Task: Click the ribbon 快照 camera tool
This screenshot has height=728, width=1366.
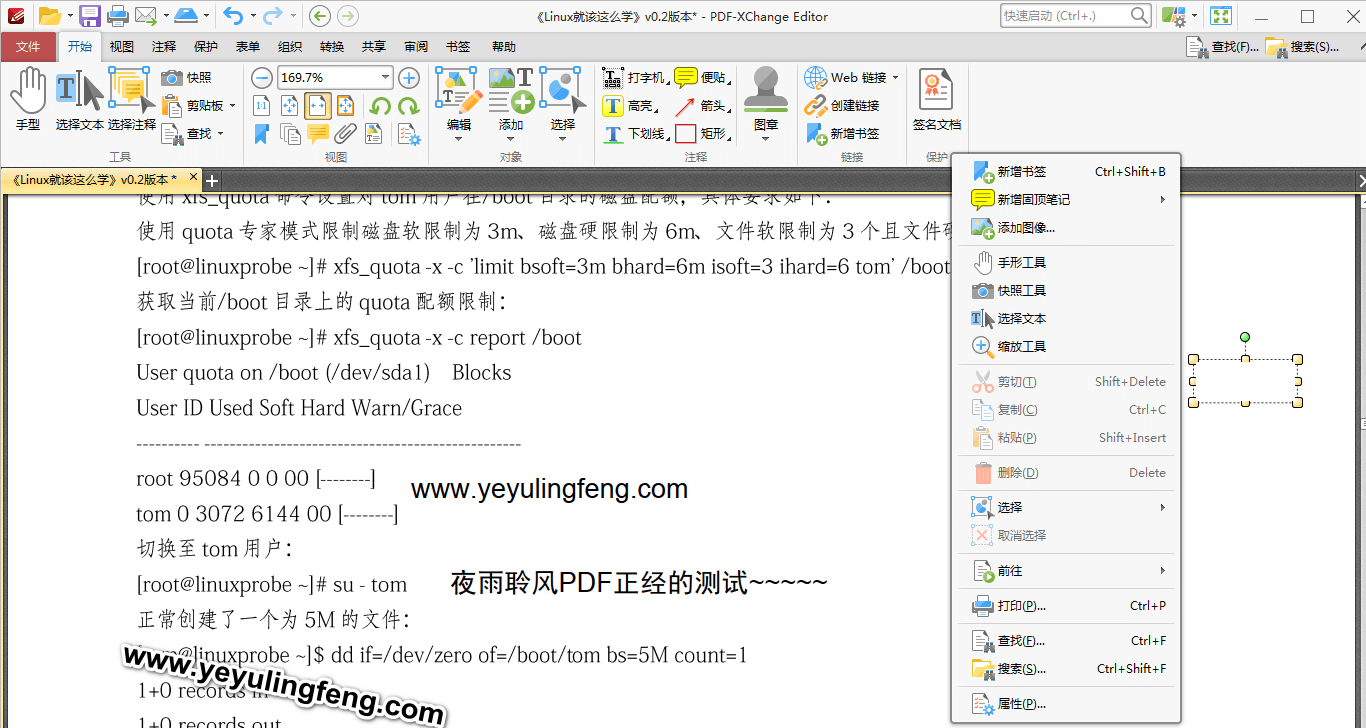Action: [x=187, y=78]
